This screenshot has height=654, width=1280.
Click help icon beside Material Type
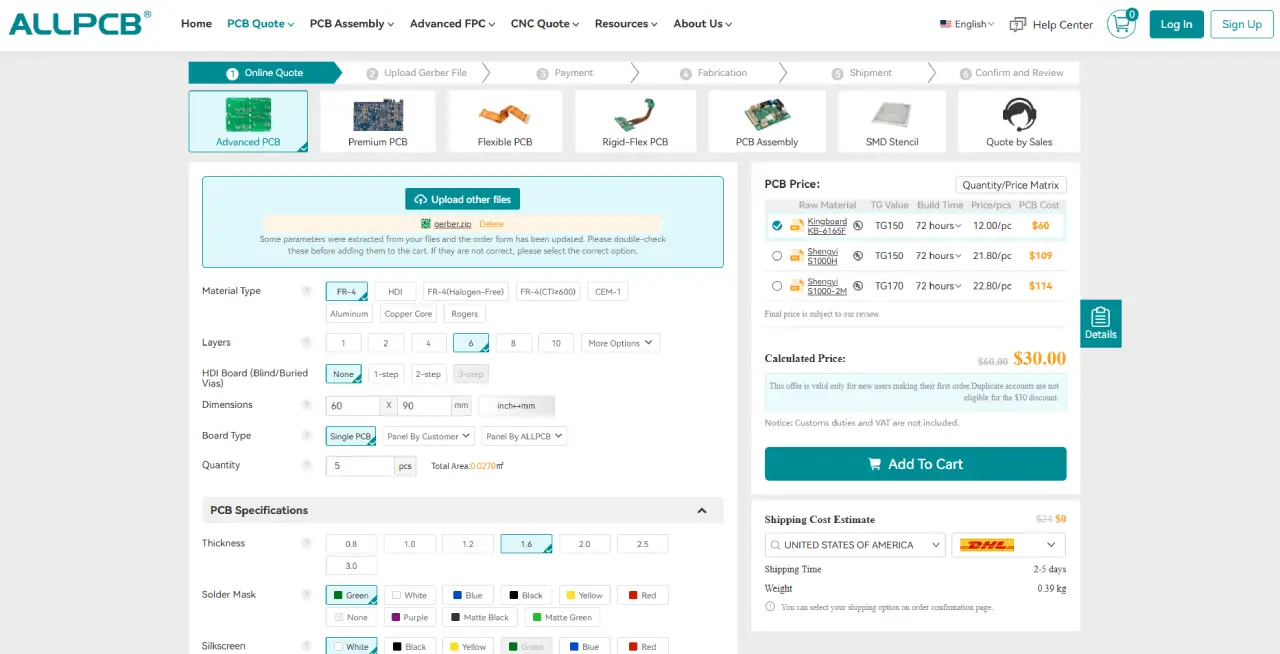tap(306, 291)
